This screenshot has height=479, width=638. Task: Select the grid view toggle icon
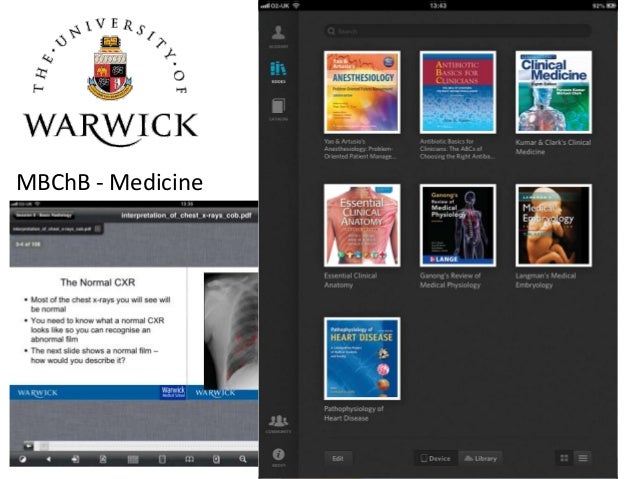tap(564, 458)
